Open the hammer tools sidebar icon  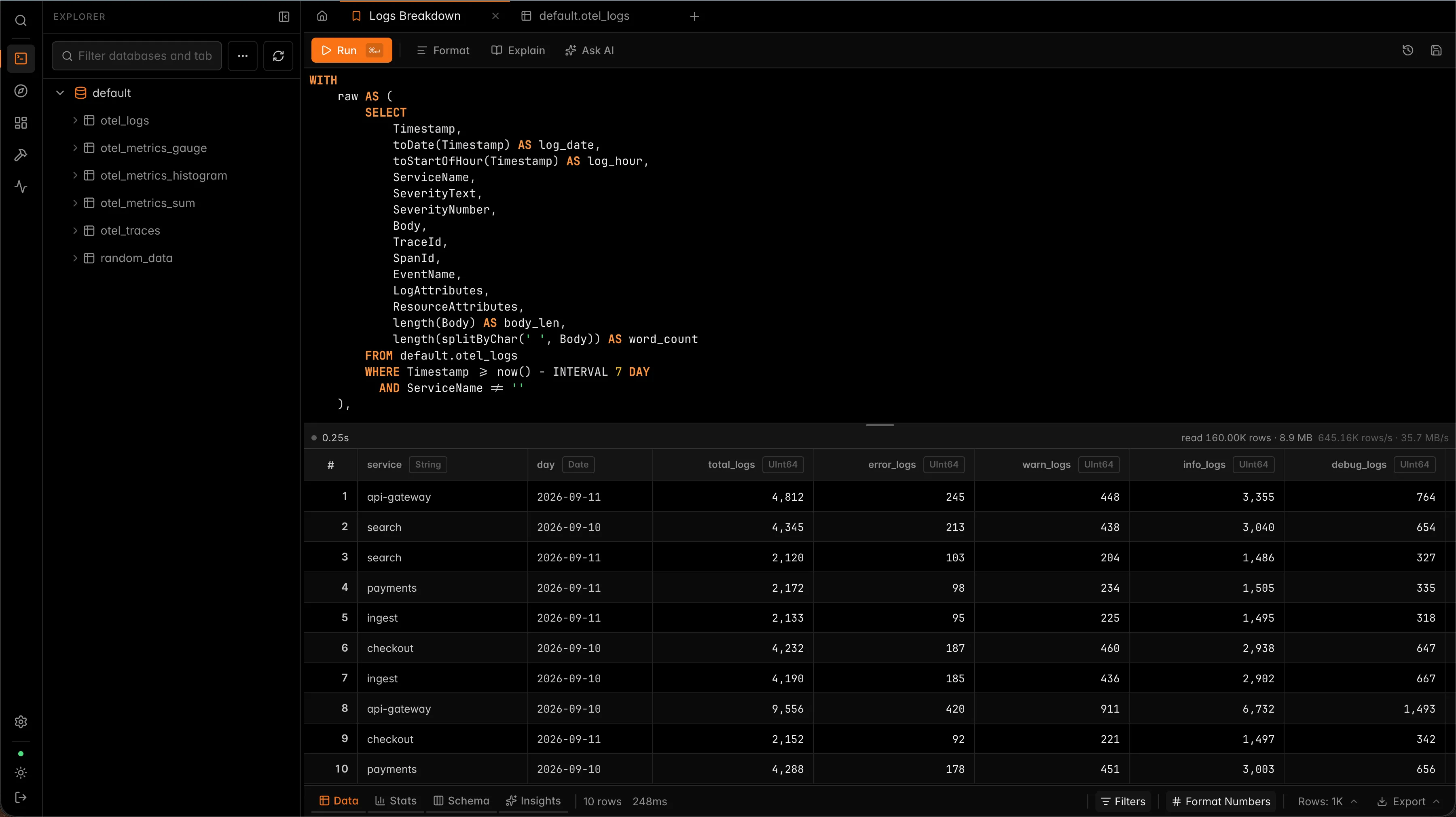[x=21, y=155]
